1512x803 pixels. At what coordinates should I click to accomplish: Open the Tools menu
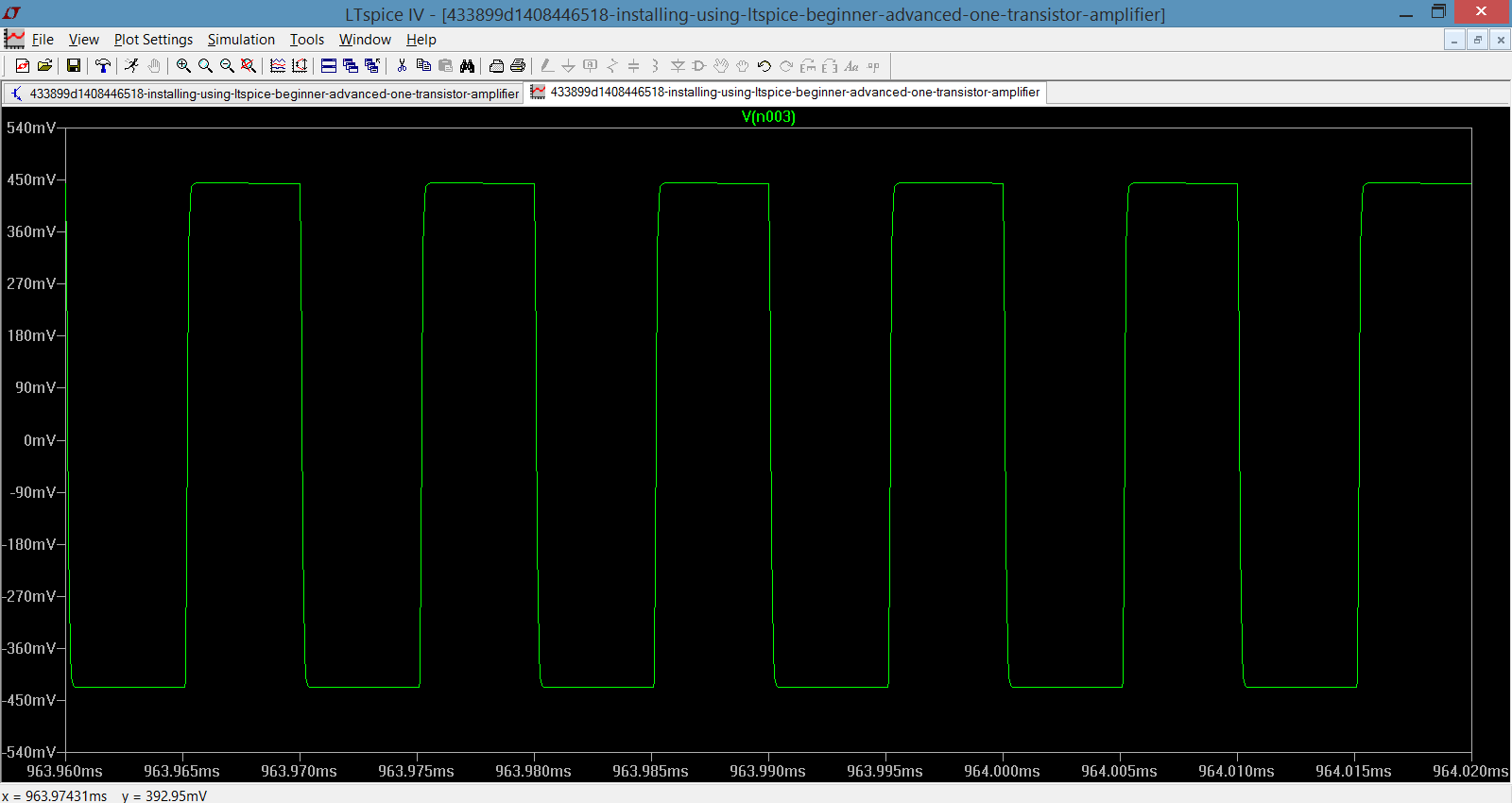coord(306,40)
